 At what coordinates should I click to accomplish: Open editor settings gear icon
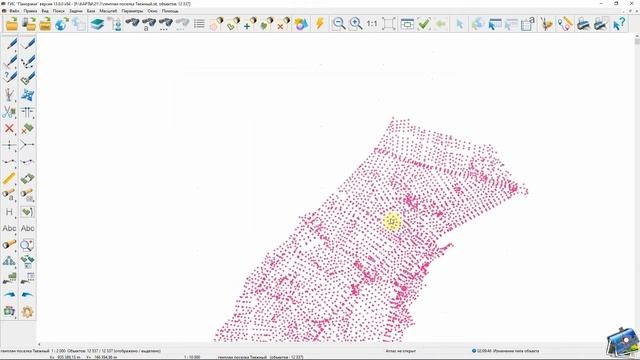click(27, 311)
